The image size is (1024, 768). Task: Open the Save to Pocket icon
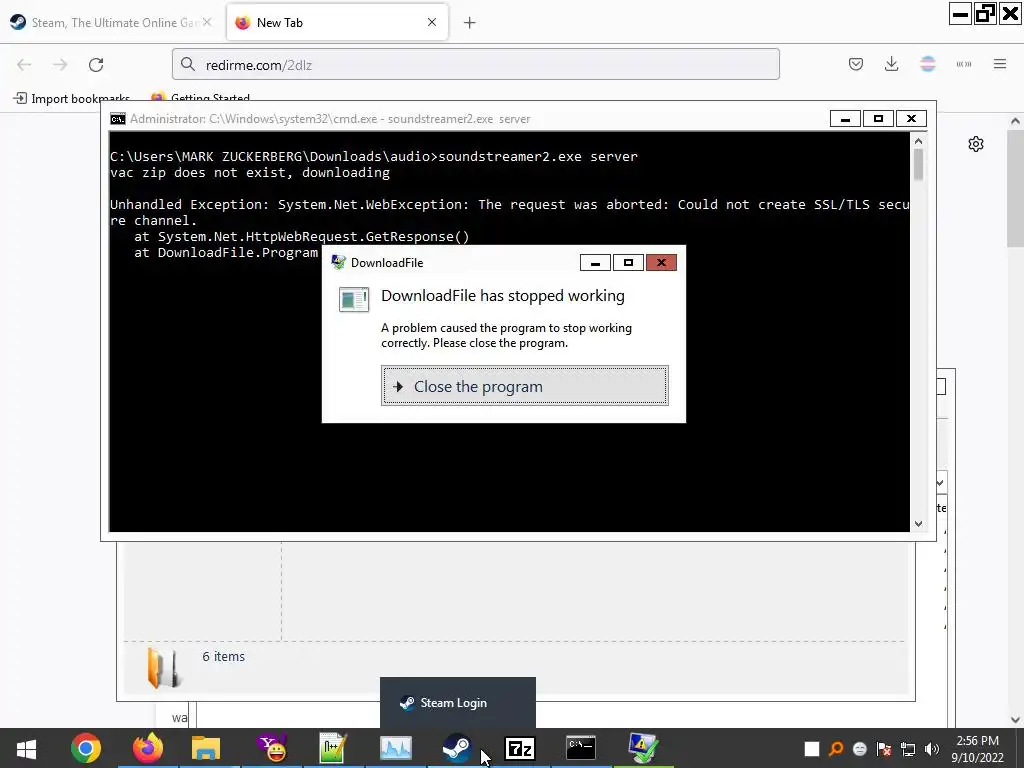[856, 64]
